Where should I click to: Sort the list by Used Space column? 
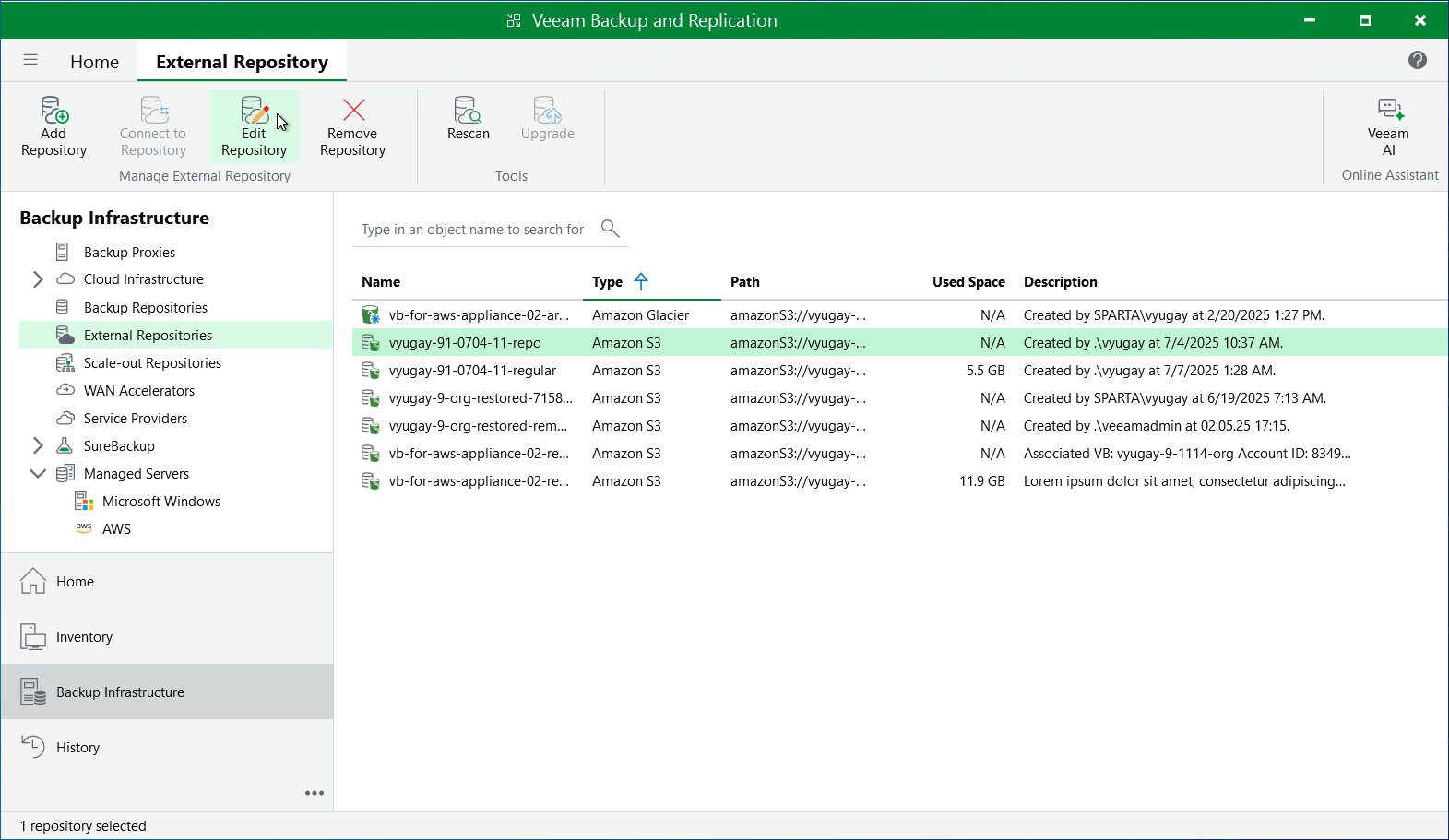pos(968,282)
